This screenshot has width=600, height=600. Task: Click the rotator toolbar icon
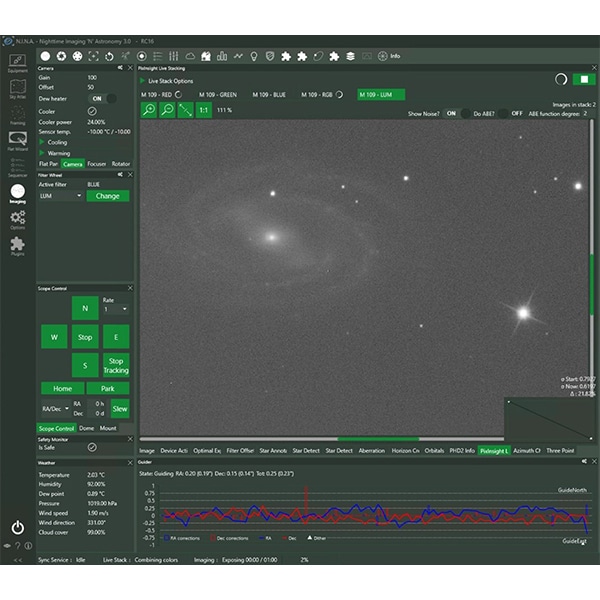109,57
